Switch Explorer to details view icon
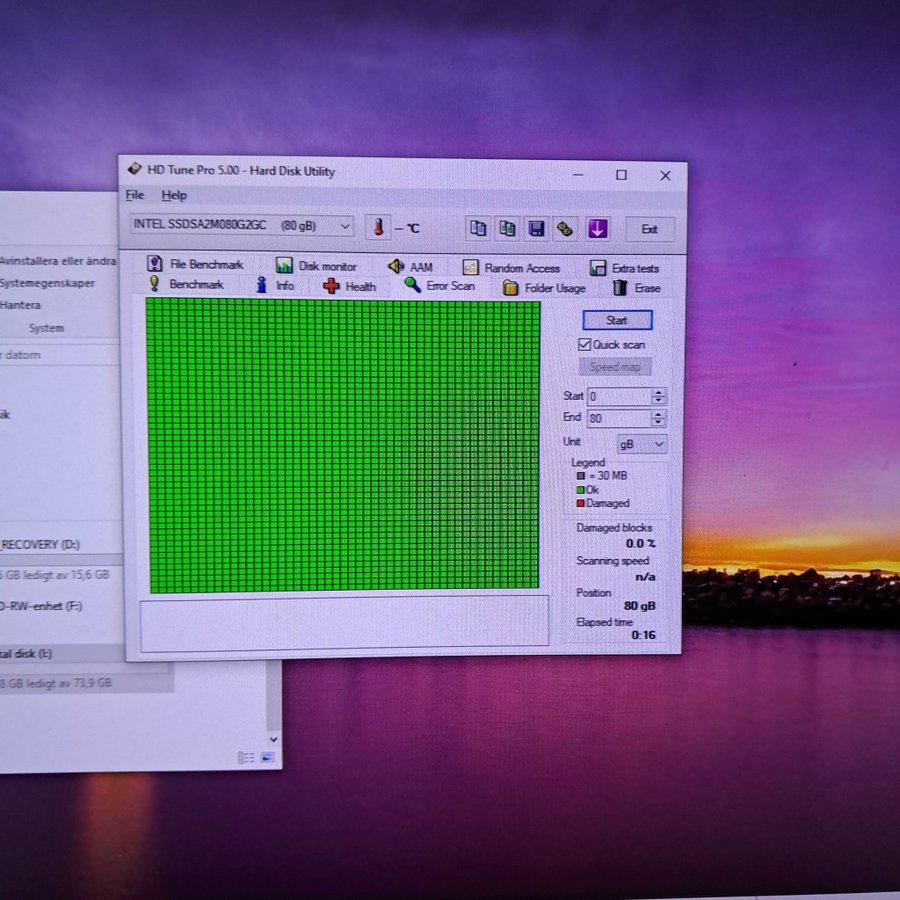 click(x=246, y=758)
